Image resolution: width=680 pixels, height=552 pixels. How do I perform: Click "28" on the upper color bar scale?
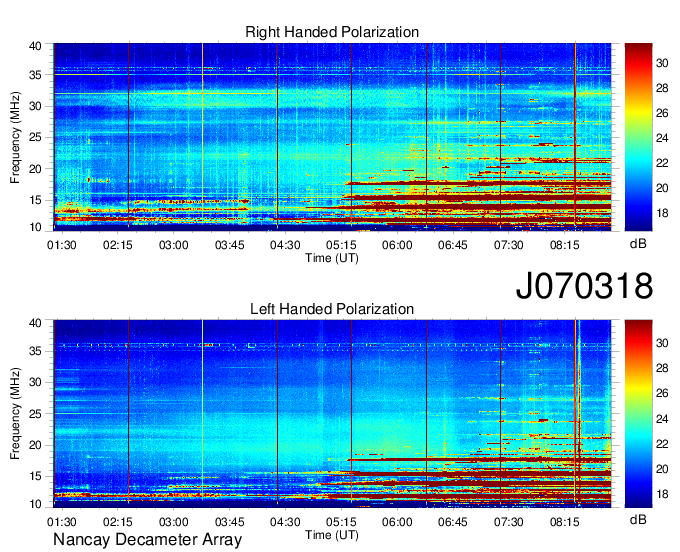[x=662, y=88]
